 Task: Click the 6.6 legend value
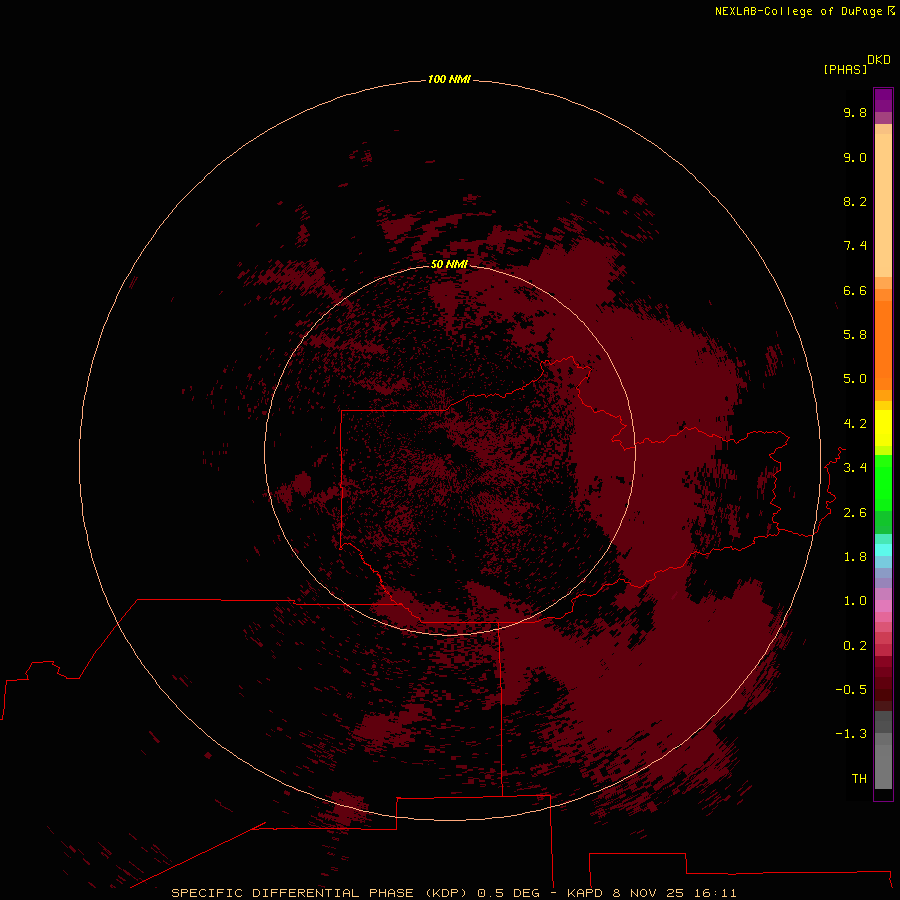855,290
